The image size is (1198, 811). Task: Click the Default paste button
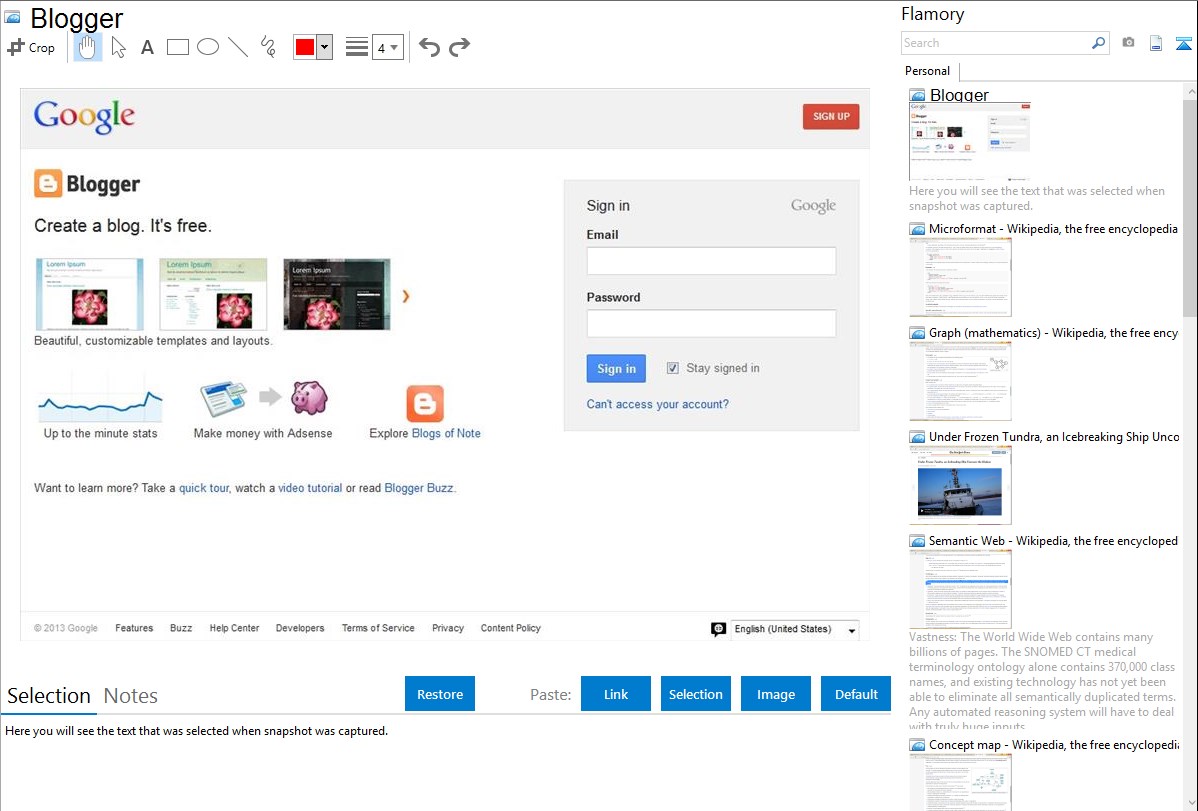(856, 694)
